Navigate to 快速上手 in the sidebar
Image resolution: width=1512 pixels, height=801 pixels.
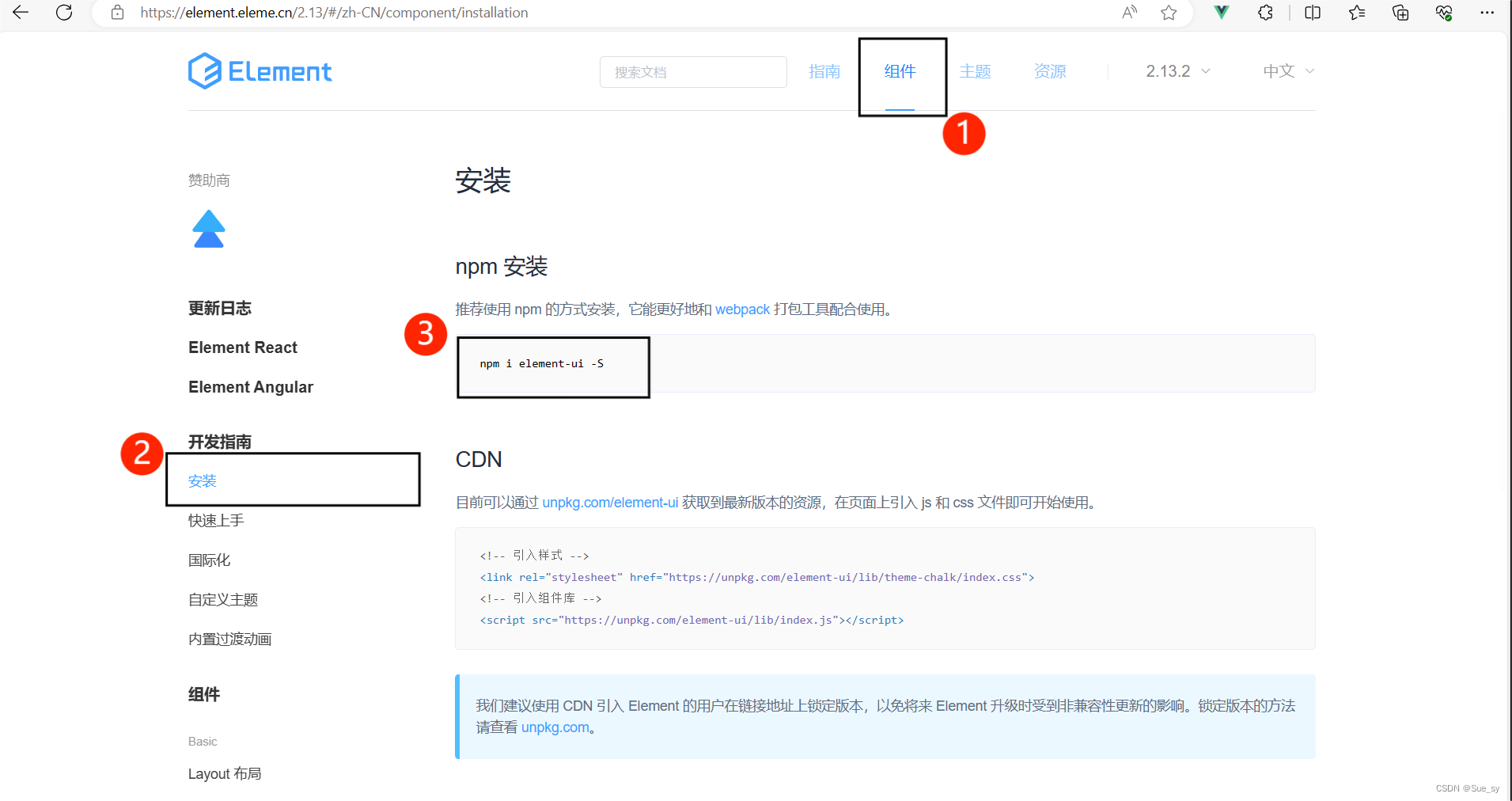pyautogui.click(x=214, y=520)
